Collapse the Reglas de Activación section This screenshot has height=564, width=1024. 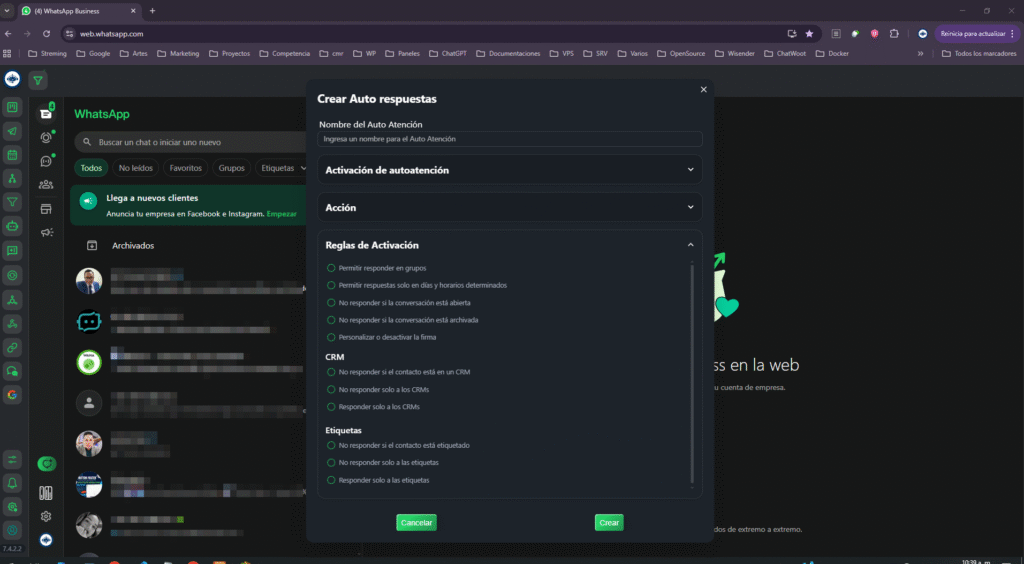point(689,245)
